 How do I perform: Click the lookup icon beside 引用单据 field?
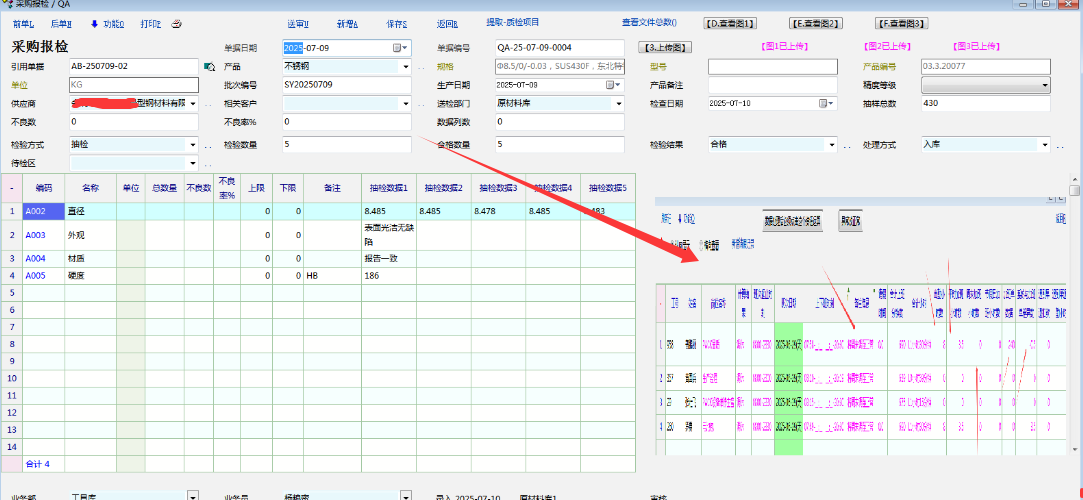[x=209, y=66]
